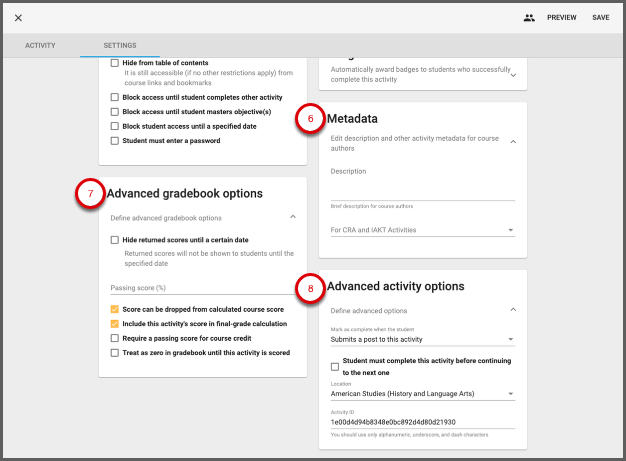This screenshot has width=626, height=461.
Task: Open the For CRA and IAKT Activities dropdown
Action: pyautogui.click(x=422, y=230)
